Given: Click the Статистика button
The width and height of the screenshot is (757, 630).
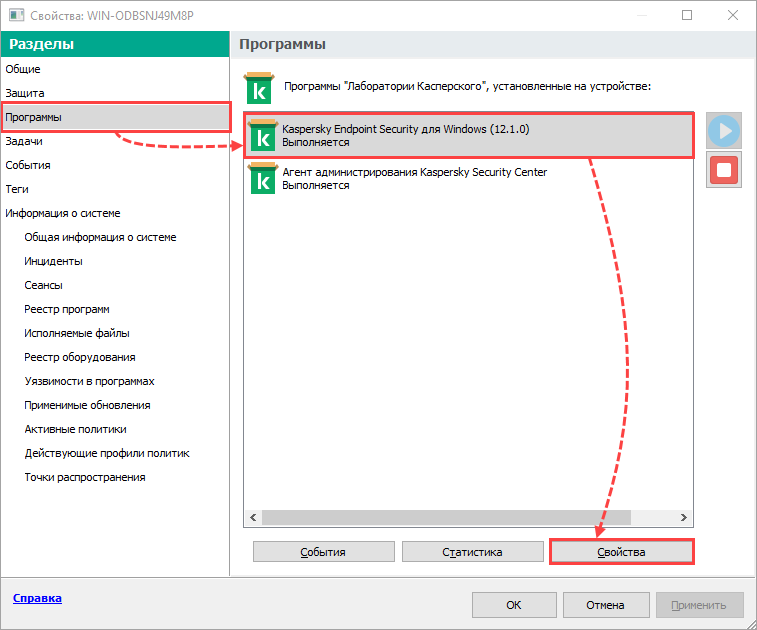Looking at the screenshot, I should pos(472,552).
